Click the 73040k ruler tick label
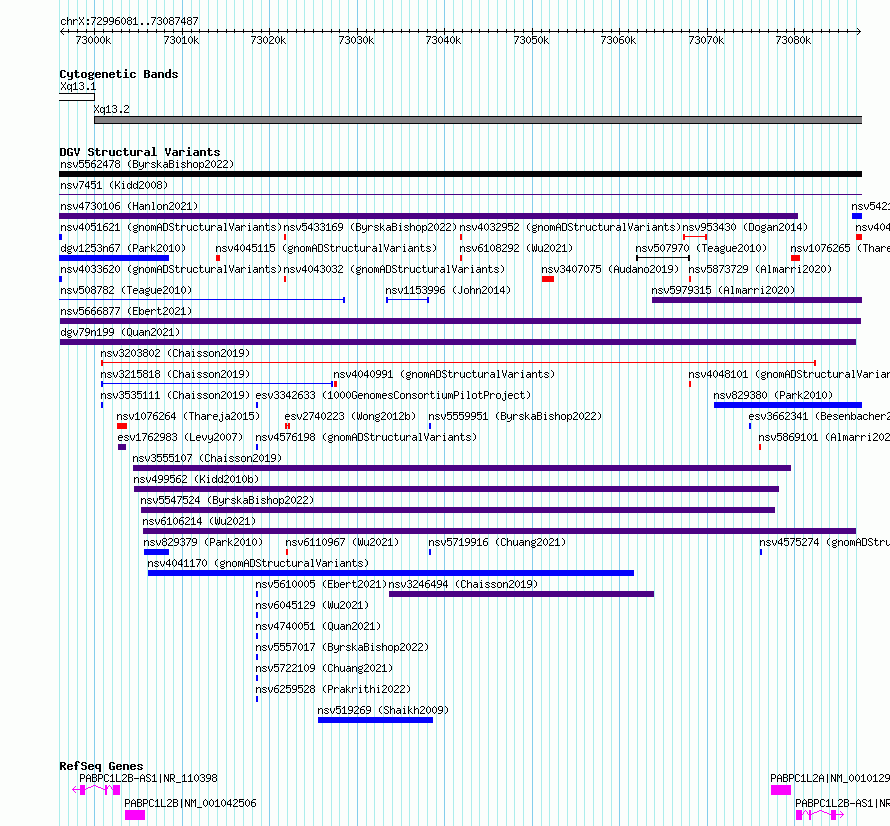 pos(443,40)
